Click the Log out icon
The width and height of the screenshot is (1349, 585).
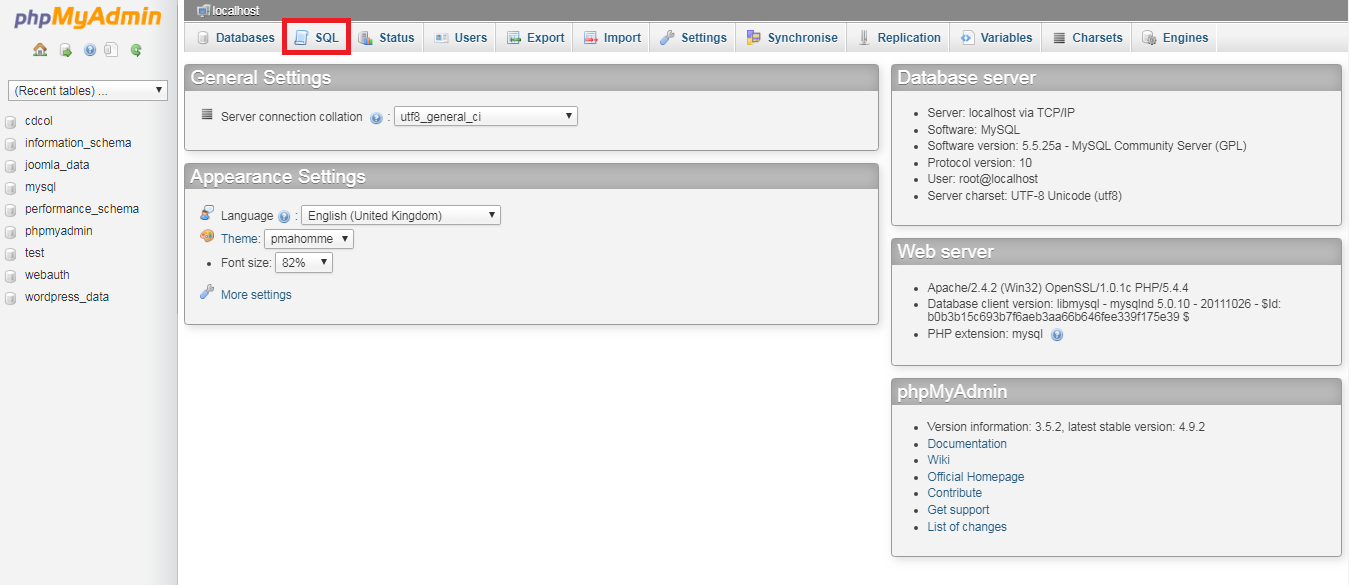tap(65, 50)
